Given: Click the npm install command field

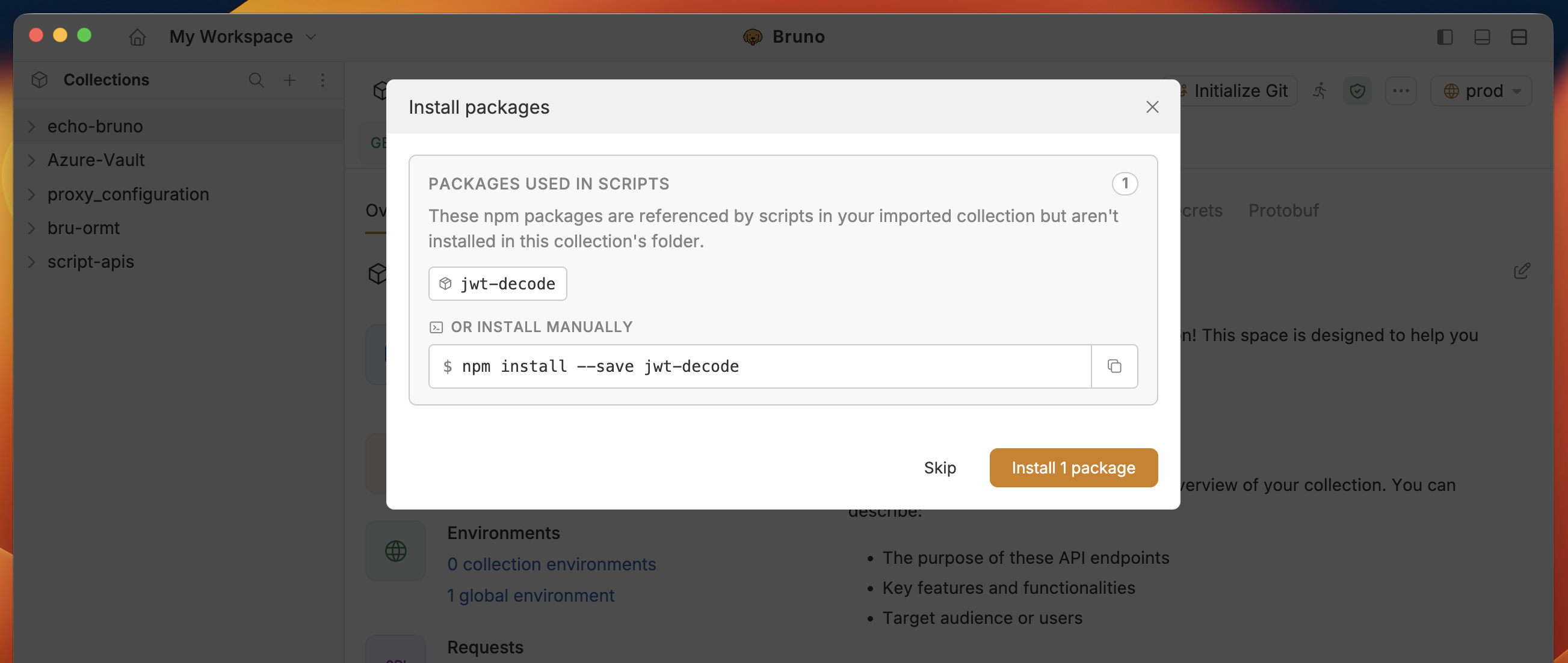Looking at the screenshot, I should tap(760, 366).
